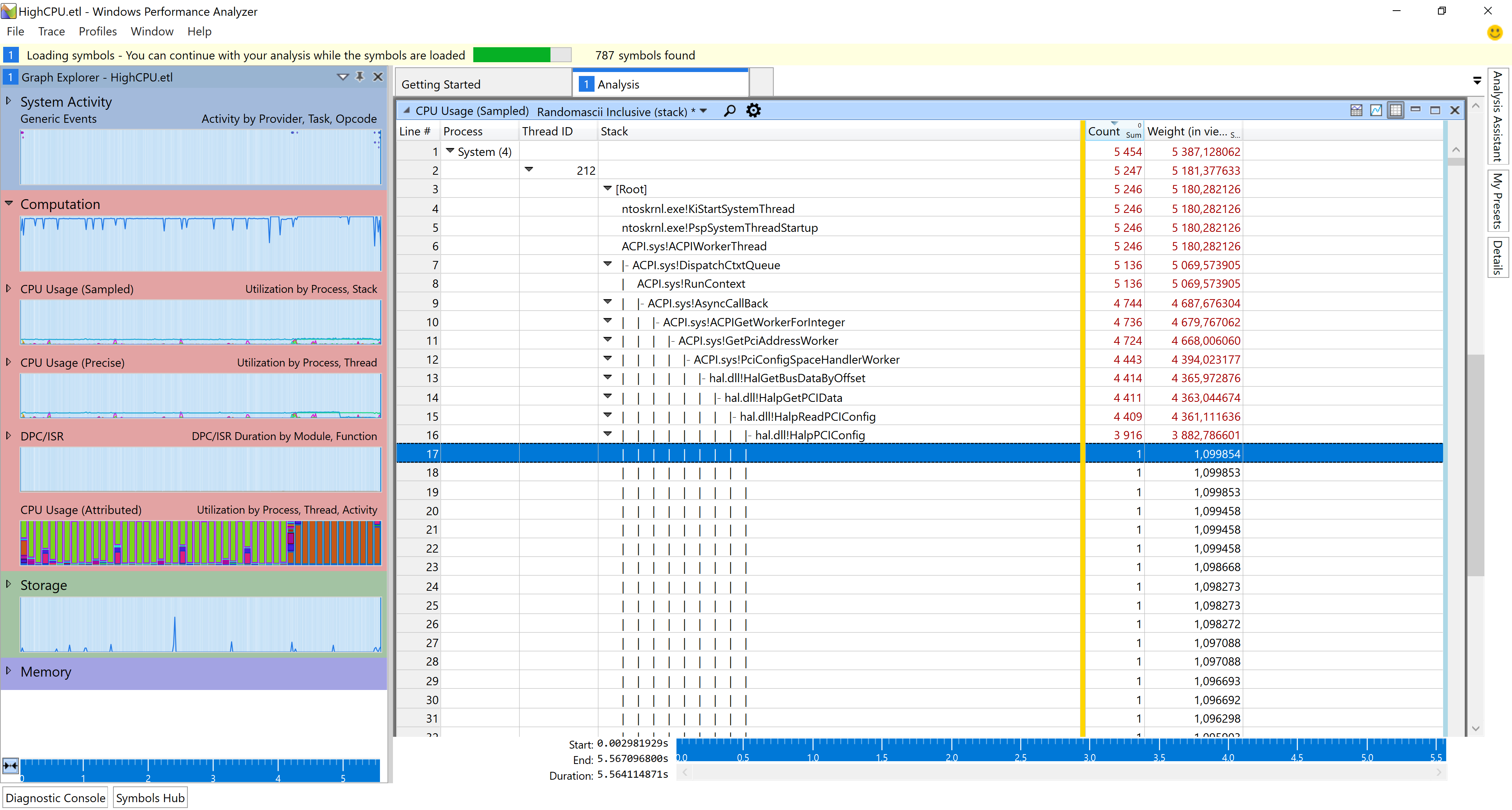
Task: Click the search magnifier in CPU Usage header
Action: 730,110
